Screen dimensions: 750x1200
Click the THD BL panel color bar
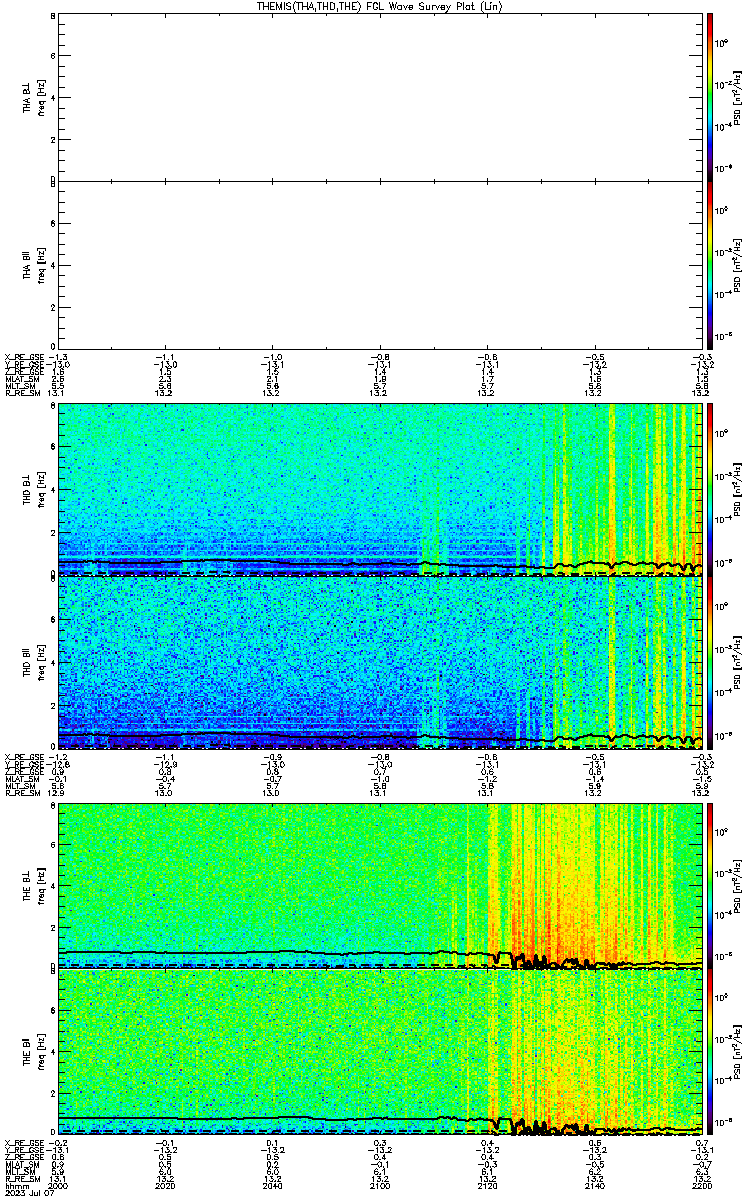coord(710,489)
